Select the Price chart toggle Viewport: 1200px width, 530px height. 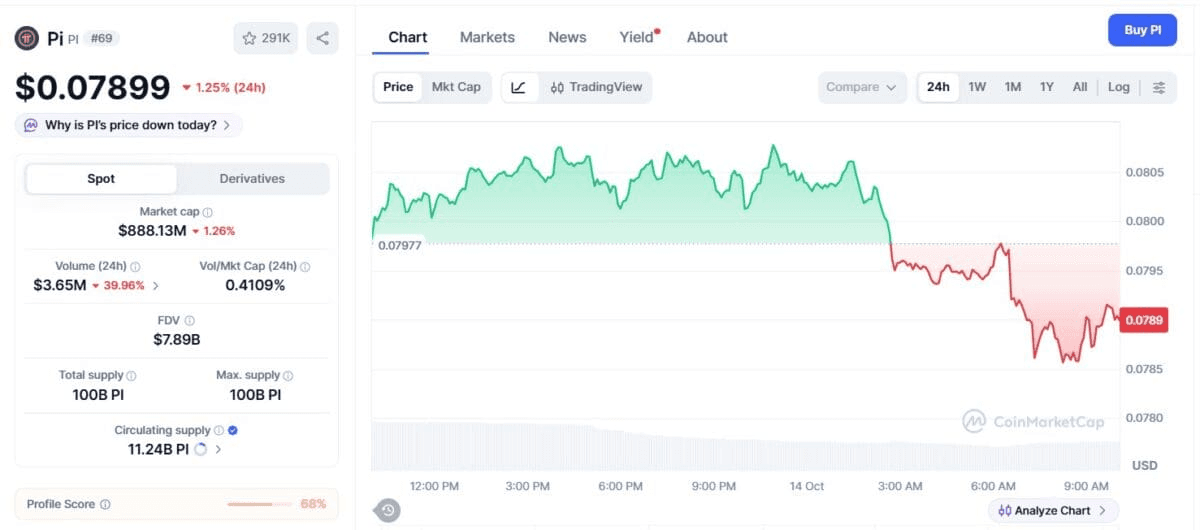[x=398, y=87]
